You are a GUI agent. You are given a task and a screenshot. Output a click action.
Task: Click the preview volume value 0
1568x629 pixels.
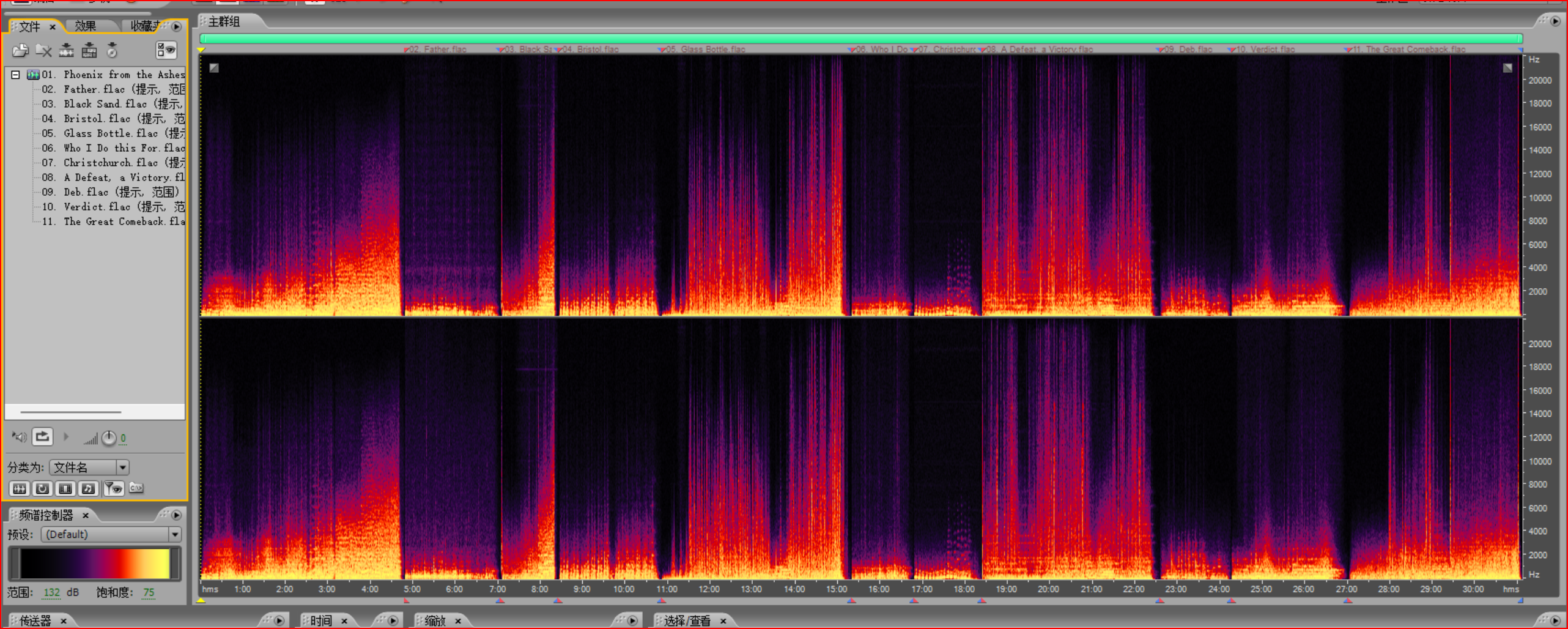tap(123, 438)
